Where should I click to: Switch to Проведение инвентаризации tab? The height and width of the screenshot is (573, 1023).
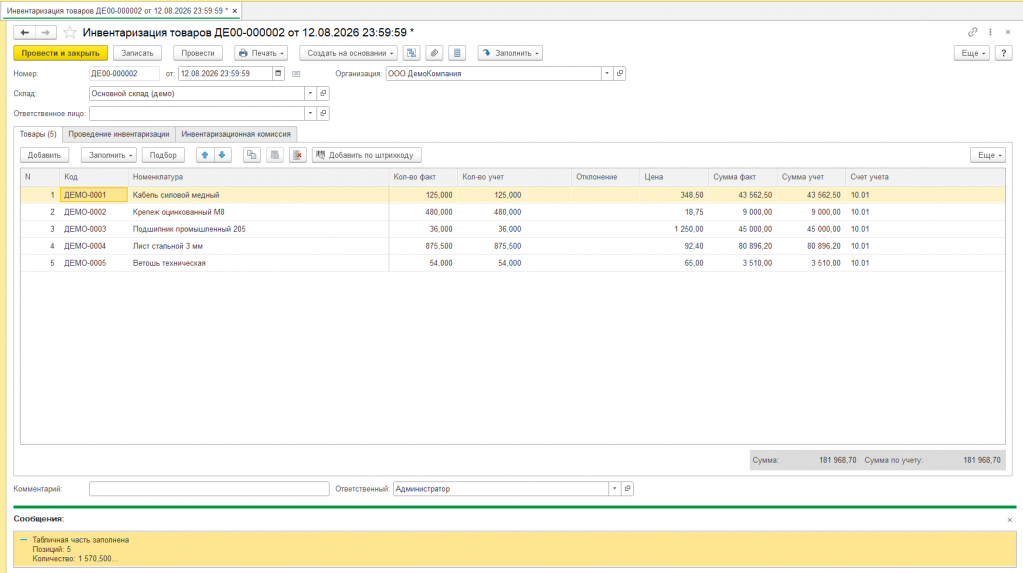(x=119, y=134)
